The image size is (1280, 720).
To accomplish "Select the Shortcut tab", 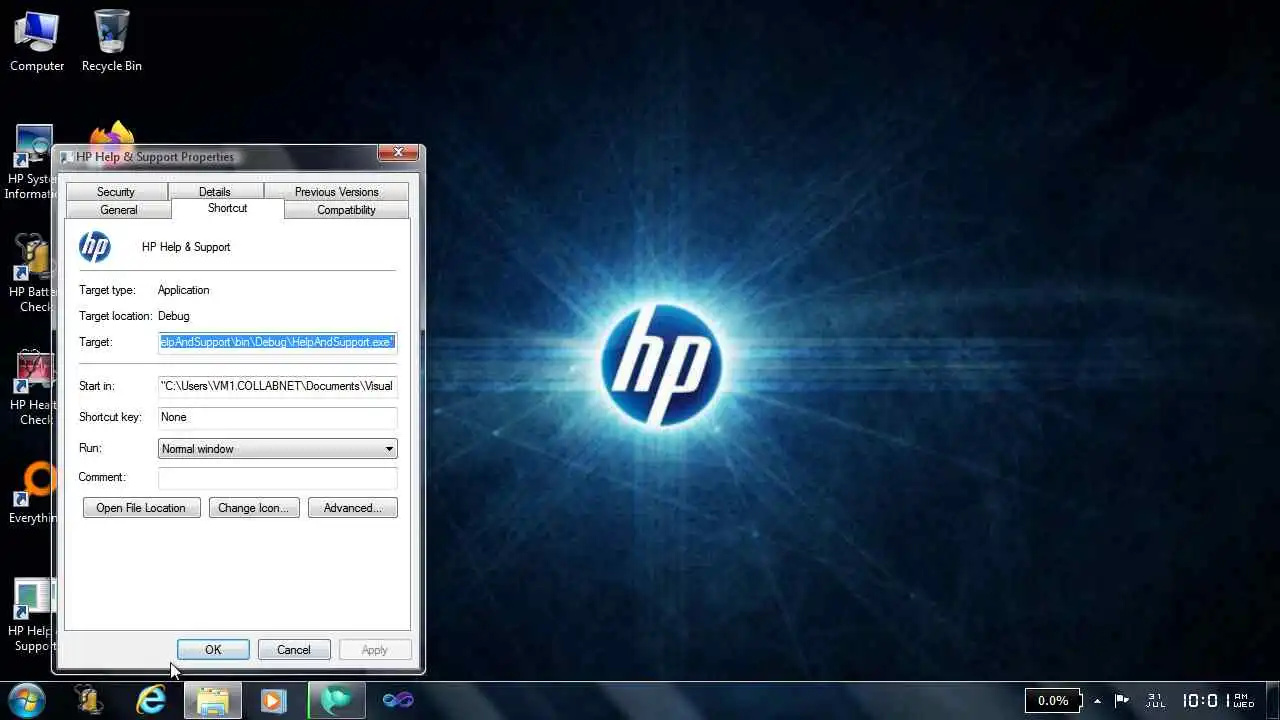I will tap(228, 208).
